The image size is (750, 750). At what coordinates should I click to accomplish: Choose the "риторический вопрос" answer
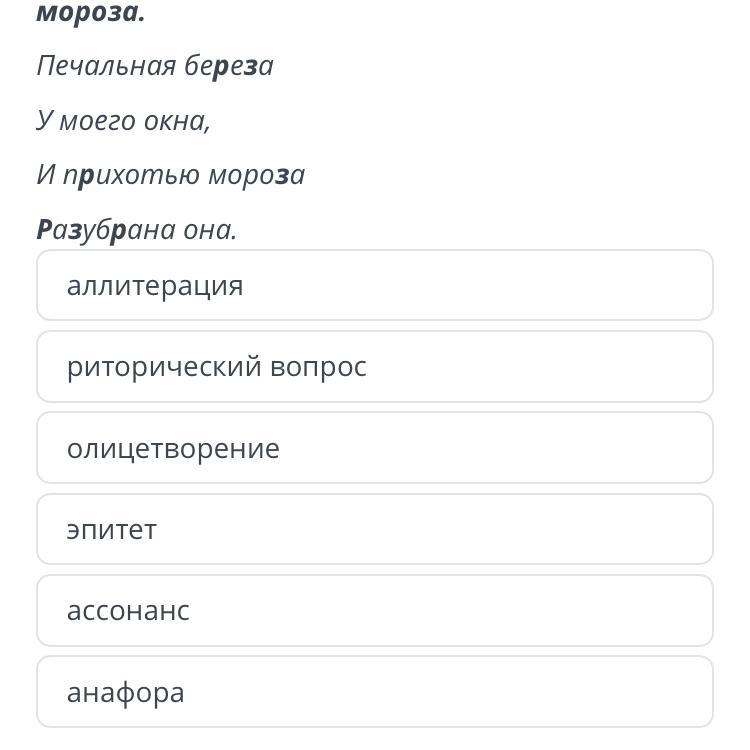374,367
